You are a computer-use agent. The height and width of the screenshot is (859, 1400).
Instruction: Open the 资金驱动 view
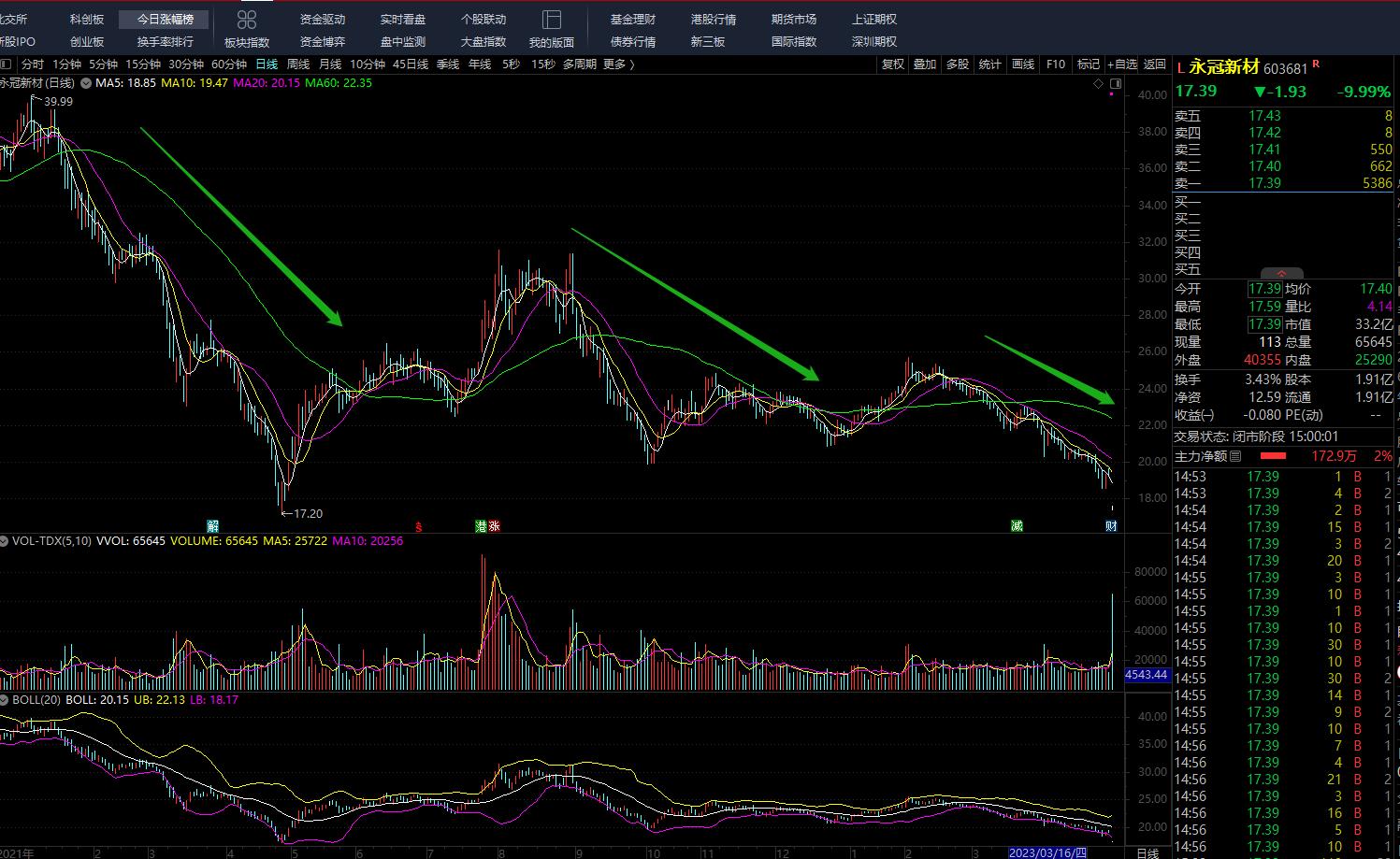(323, 20)
